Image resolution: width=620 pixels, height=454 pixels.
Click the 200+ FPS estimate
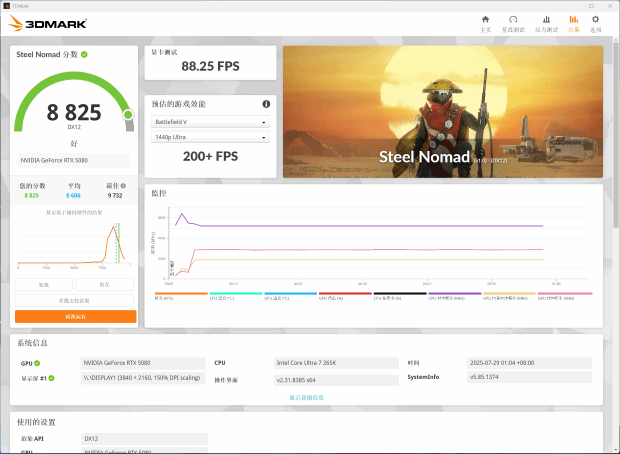pyautogui.click(x=210, y=156)
